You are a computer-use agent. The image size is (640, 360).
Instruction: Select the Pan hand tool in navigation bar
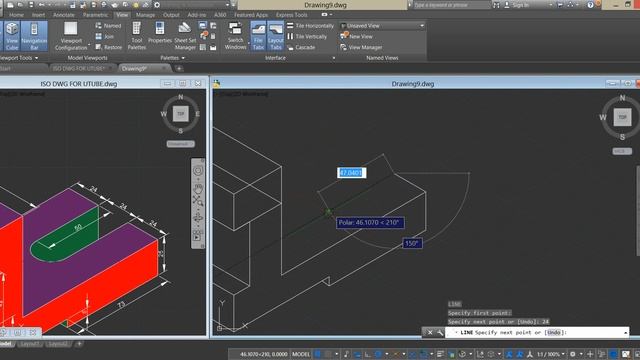(x=198, y=189)
